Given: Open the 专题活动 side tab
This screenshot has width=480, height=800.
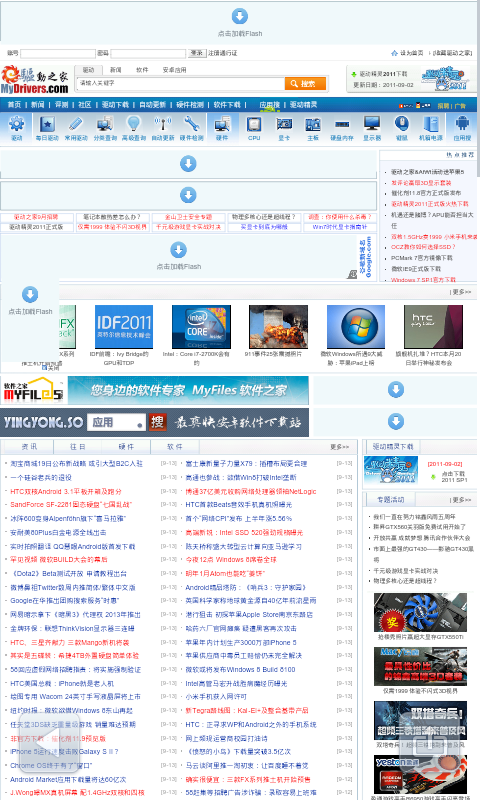Looking at the screenshot, I should (390, 499).
